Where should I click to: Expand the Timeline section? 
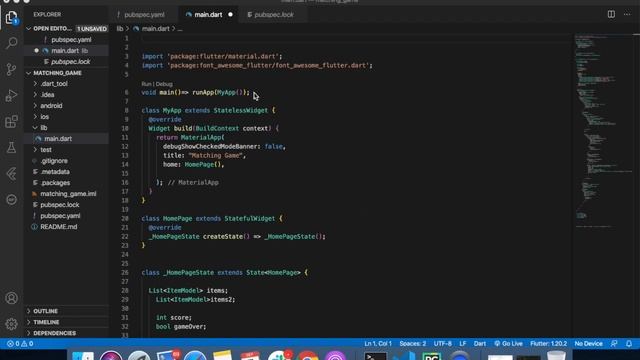pyautogui.click(x=46, y=322)
